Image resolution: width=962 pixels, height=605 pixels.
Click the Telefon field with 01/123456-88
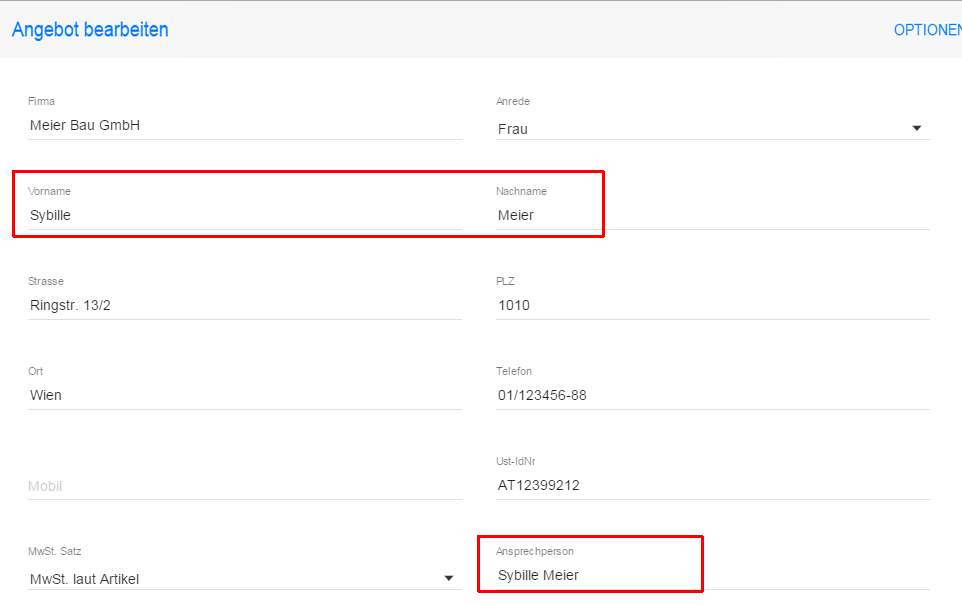pos(712,395)
